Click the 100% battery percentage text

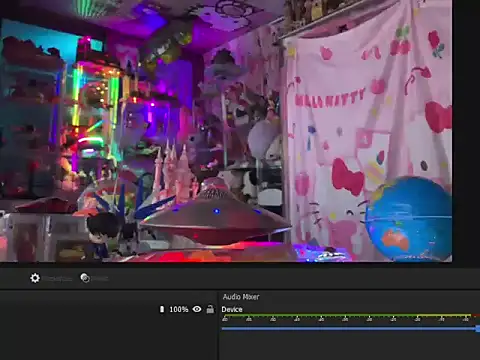[x=179, y=309]
